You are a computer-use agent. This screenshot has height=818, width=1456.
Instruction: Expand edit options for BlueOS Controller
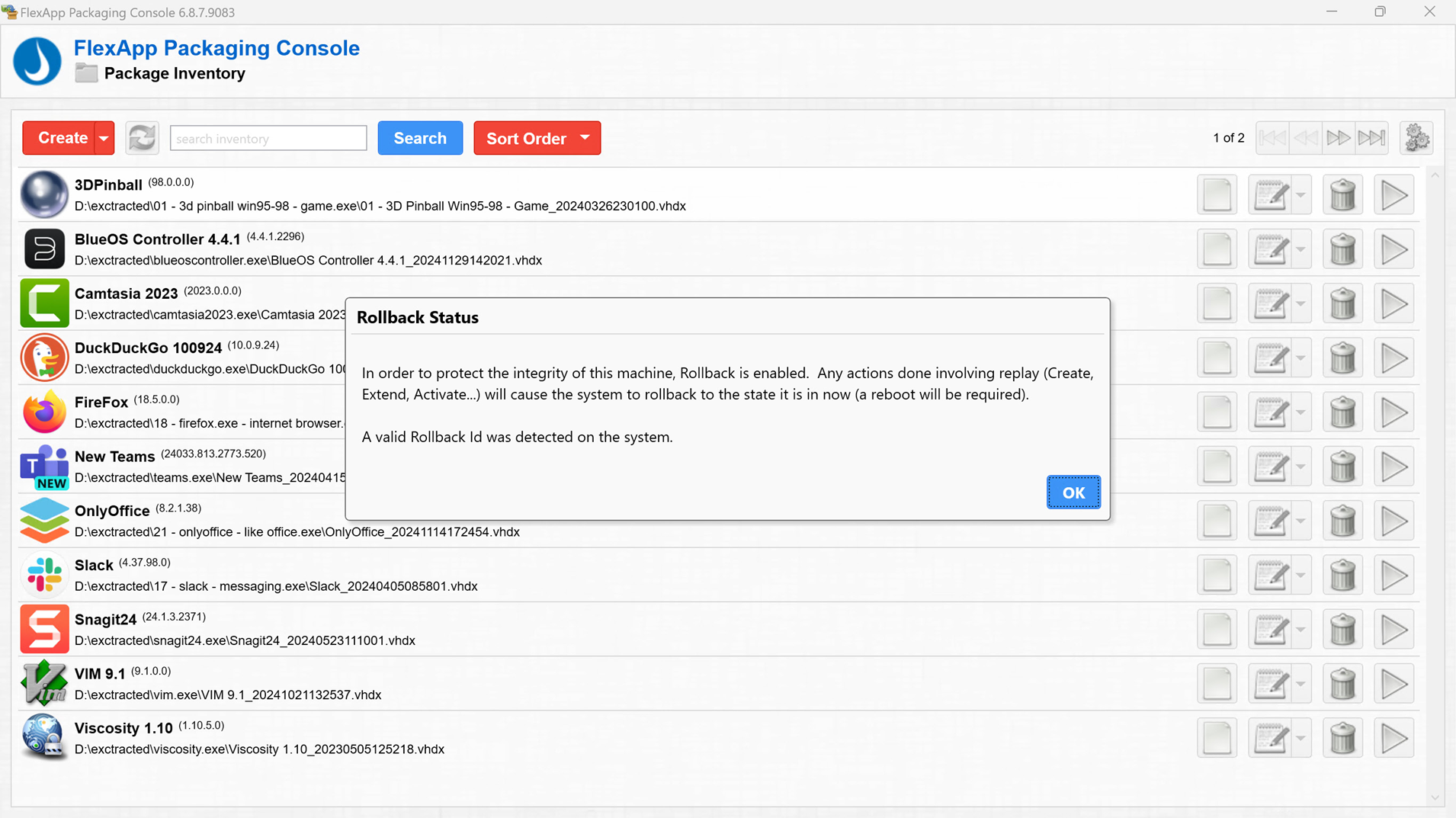1301,249
